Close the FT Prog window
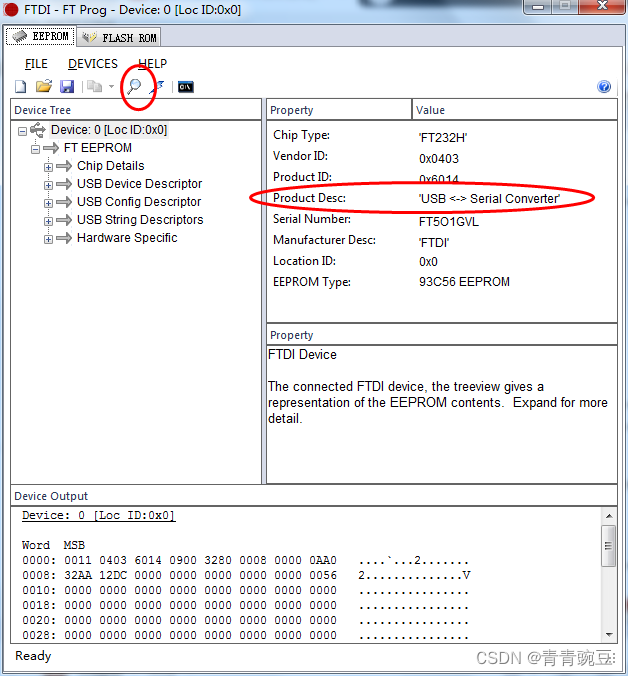This screenshot has width=628, height=676. click(x=602, y=6)
